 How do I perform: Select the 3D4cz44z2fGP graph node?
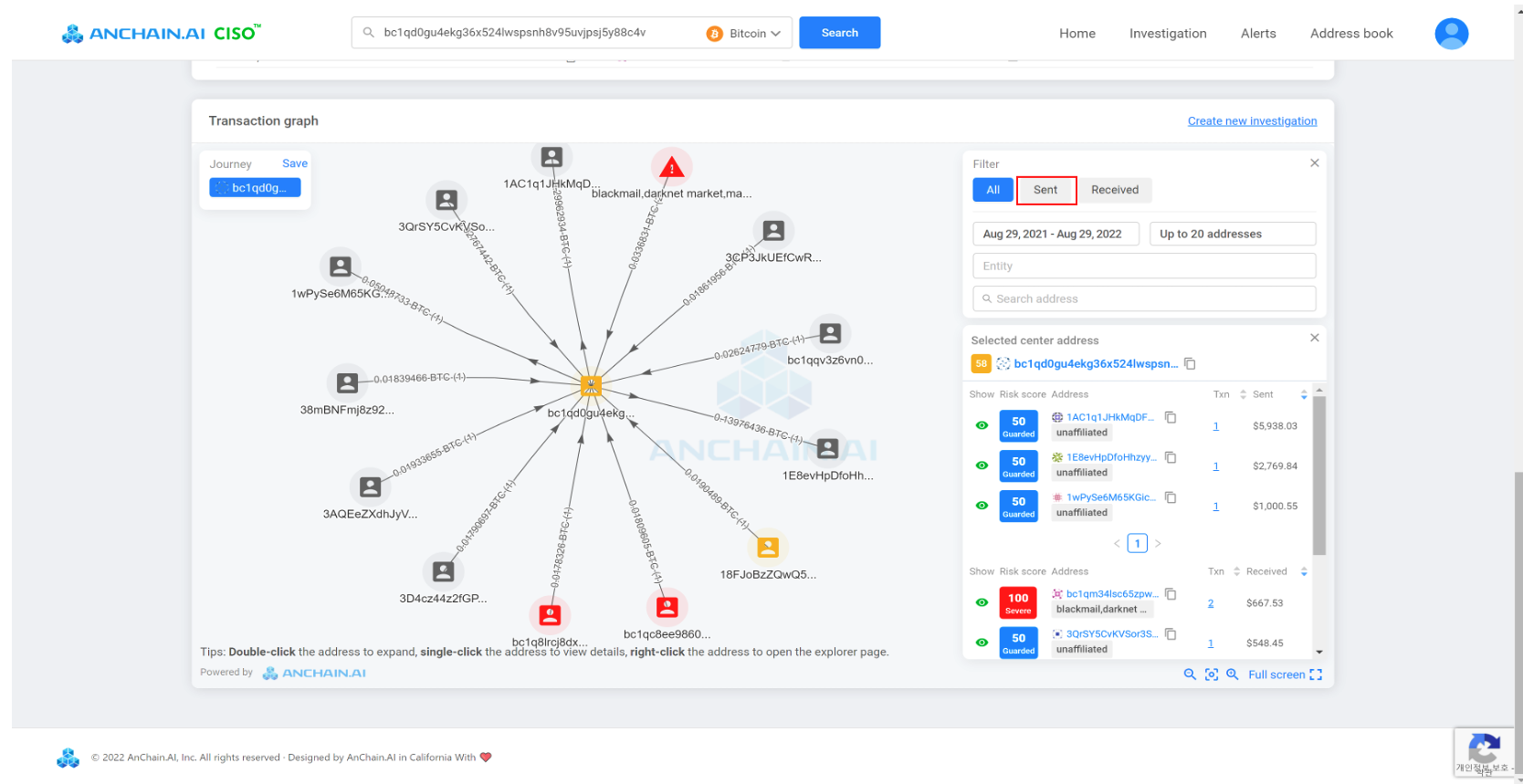point(443,572)
